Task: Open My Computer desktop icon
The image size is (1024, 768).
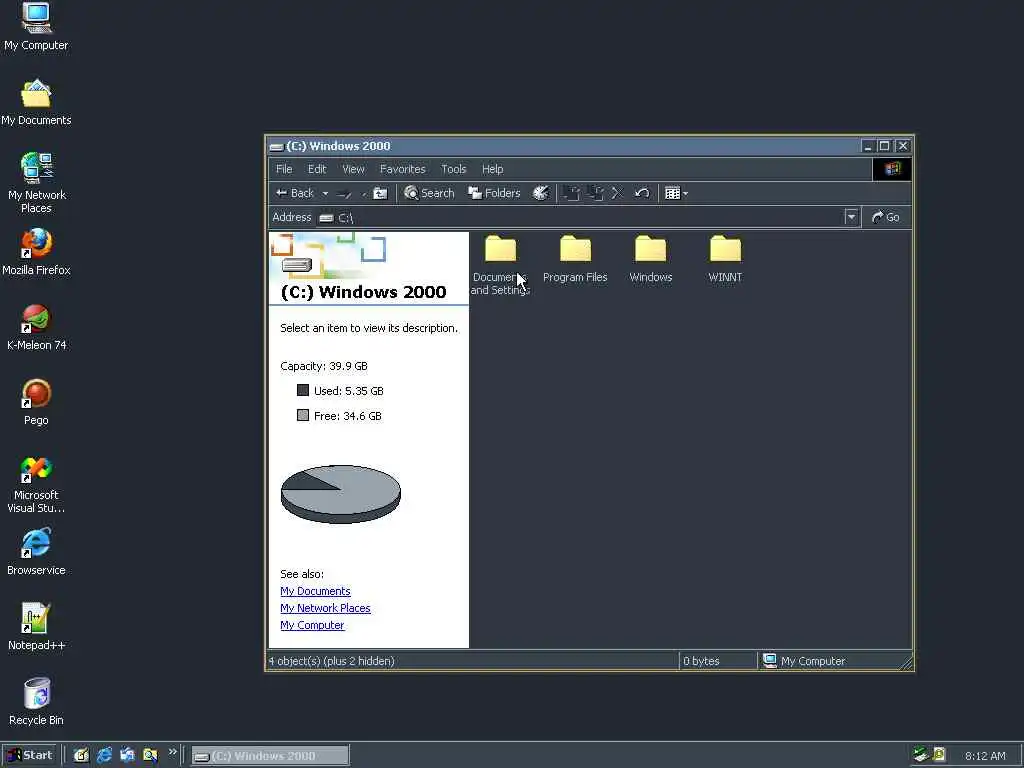Action: pyautogui.click(x=36, y=27)
